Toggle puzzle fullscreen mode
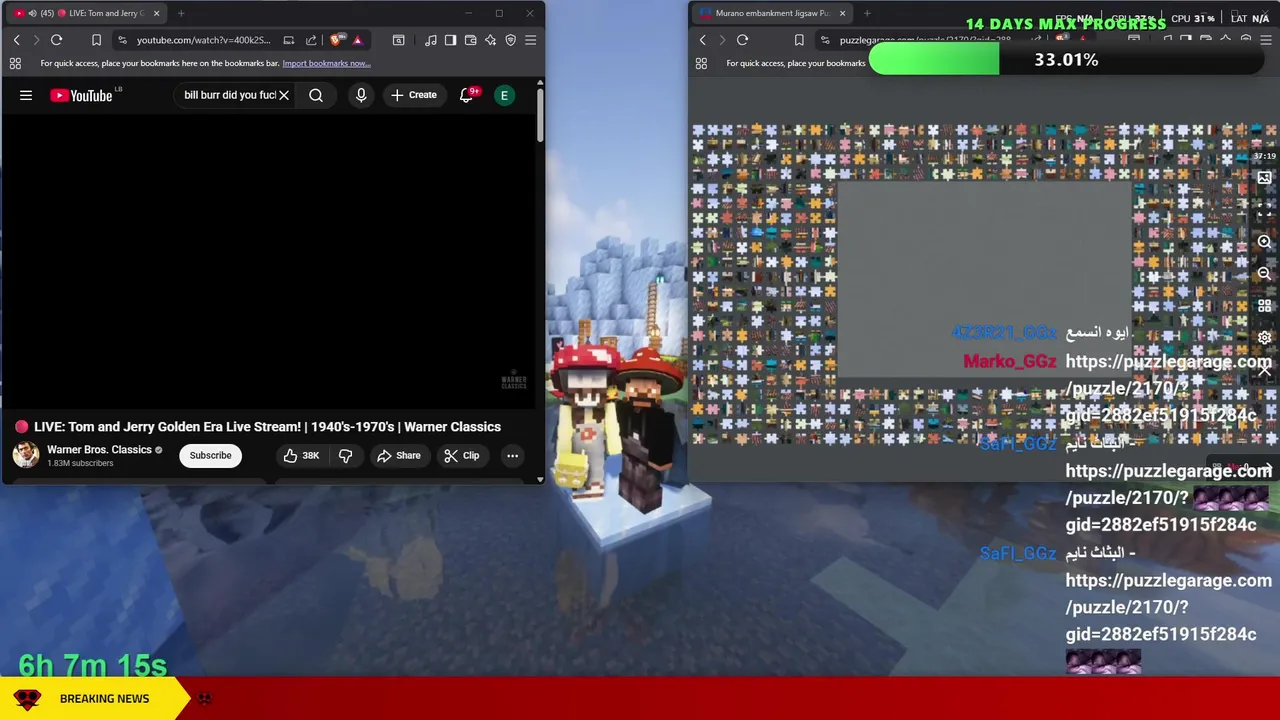Image resolution: width=1280 pixels, height=720 pixels. [1264, 210]
